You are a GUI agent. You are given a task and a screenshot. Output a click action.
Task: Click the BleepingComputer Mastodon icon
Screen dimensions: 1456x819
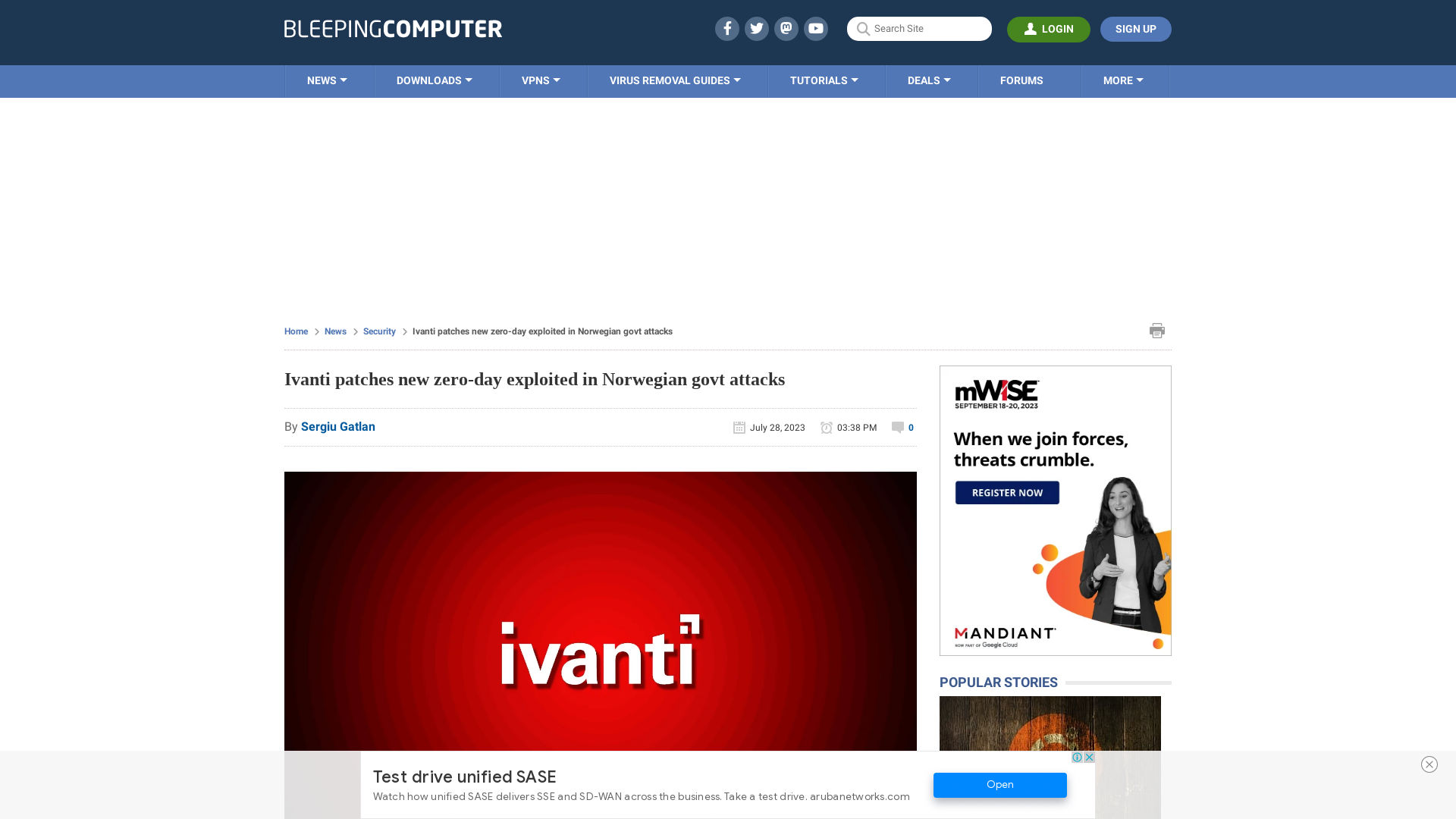(x=786, y=28)
